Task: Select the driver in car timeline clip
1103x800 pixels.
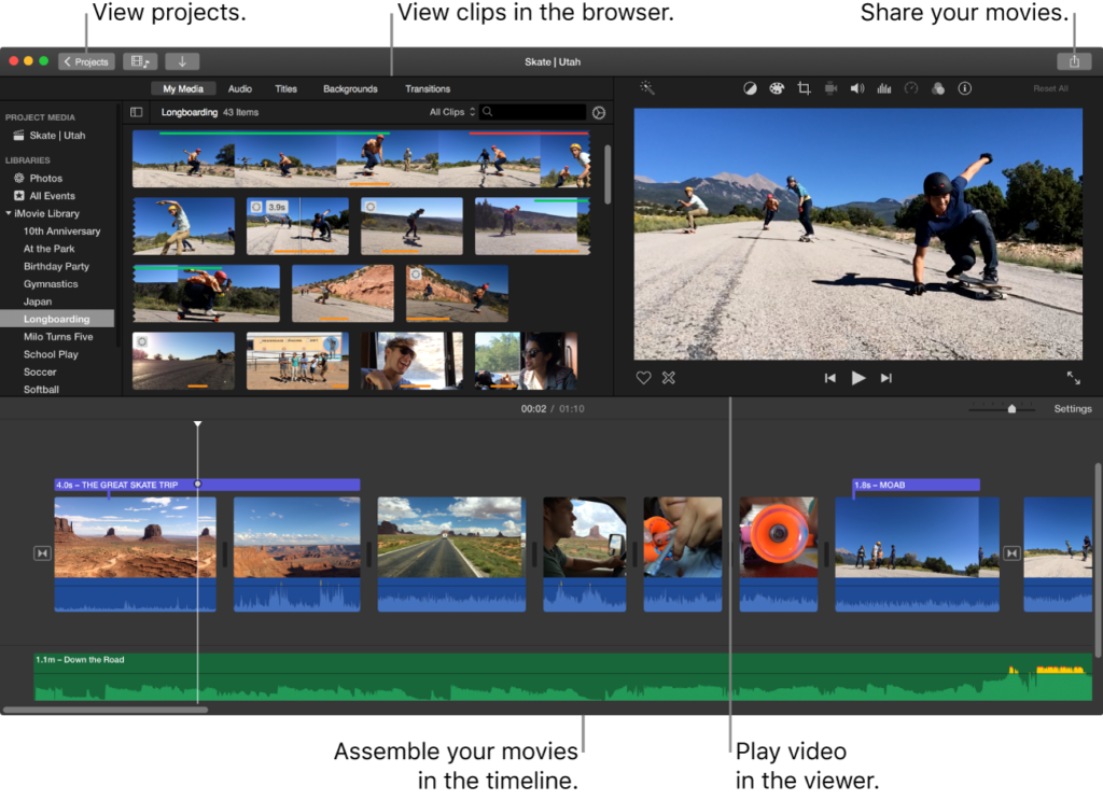Action: pos(585,554)
